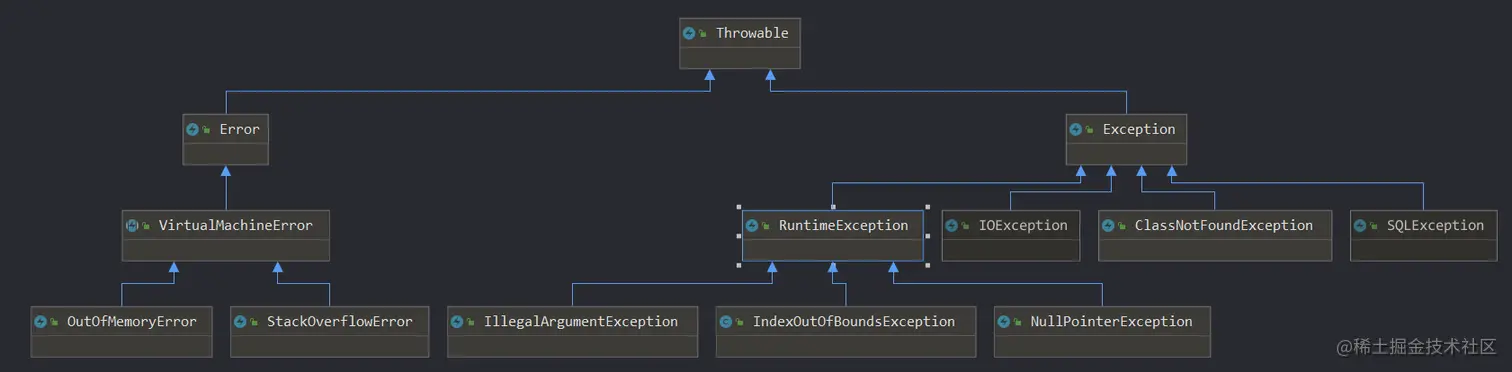This screenshot has height=372, width=1512.
Task: Select the Error class node label
Action: coord(239,129)
